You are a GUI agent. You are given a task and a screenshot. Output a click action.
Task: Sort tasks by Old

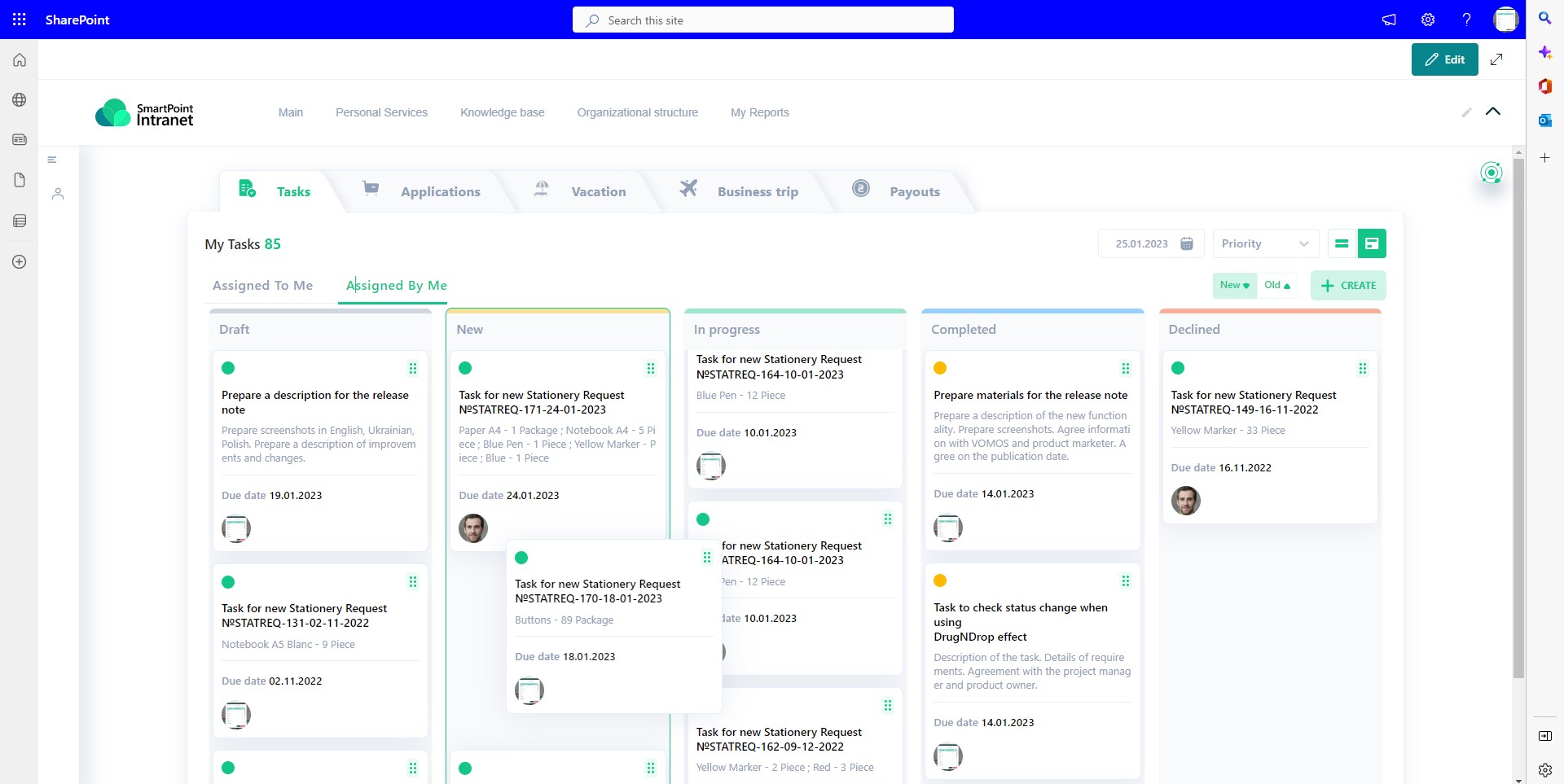pos(1277,285)
